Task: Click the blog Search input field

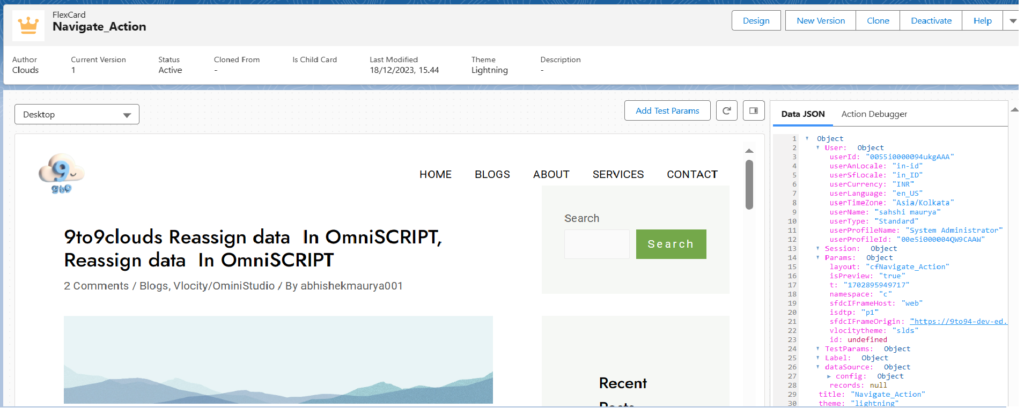Action: (x=597, y=244)
